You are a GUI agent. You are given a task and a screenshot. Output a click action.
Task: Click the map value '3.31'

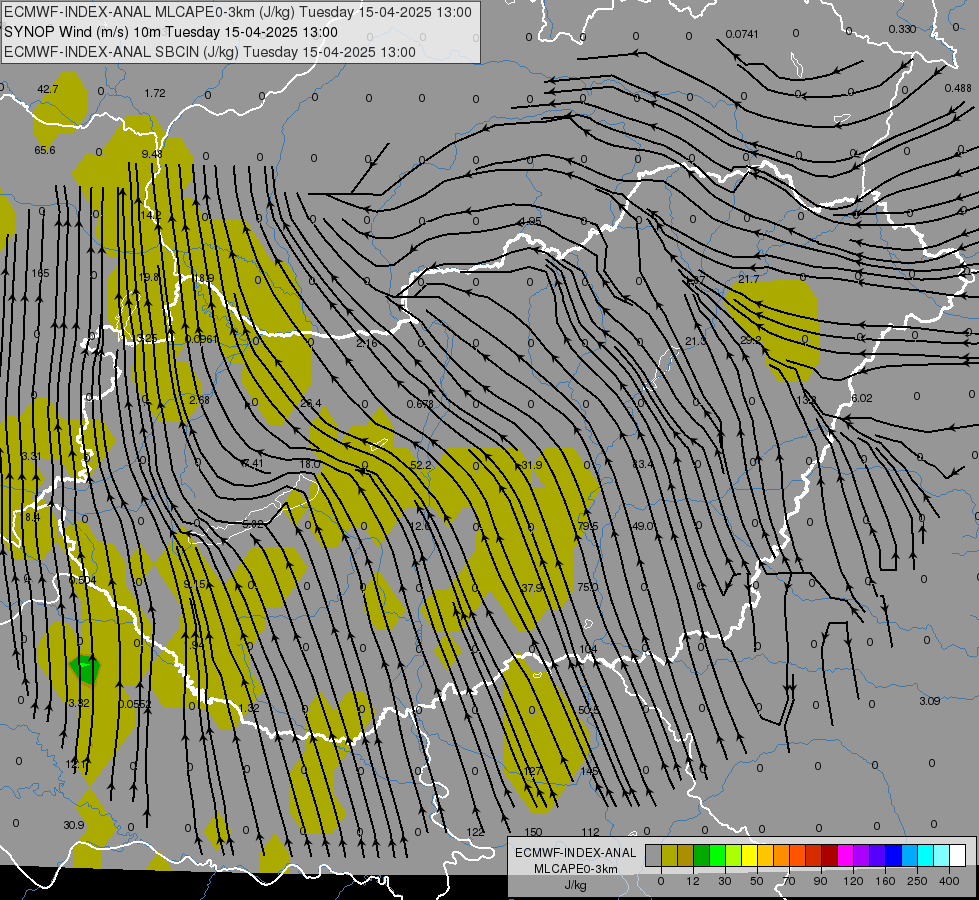(x=31, y=456)
